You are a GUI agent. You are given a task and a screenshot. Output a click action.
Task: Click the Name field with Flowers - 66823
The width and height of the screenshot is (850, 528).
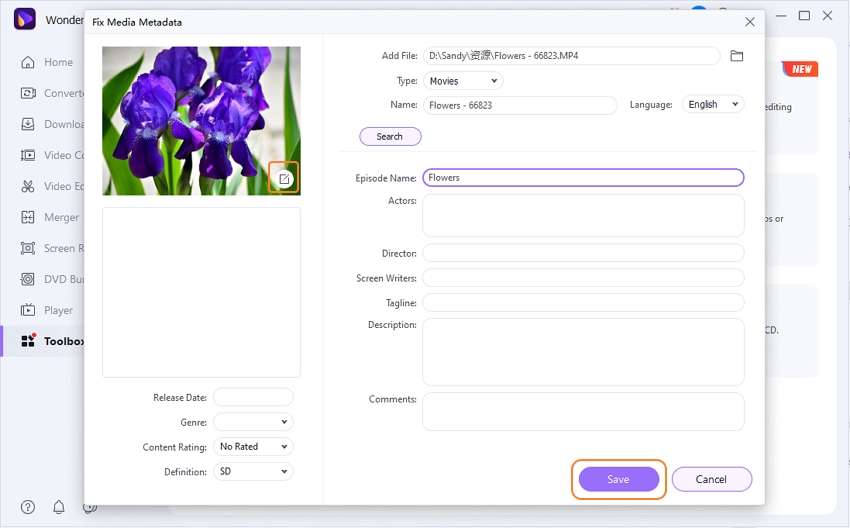tap(520, 105)
